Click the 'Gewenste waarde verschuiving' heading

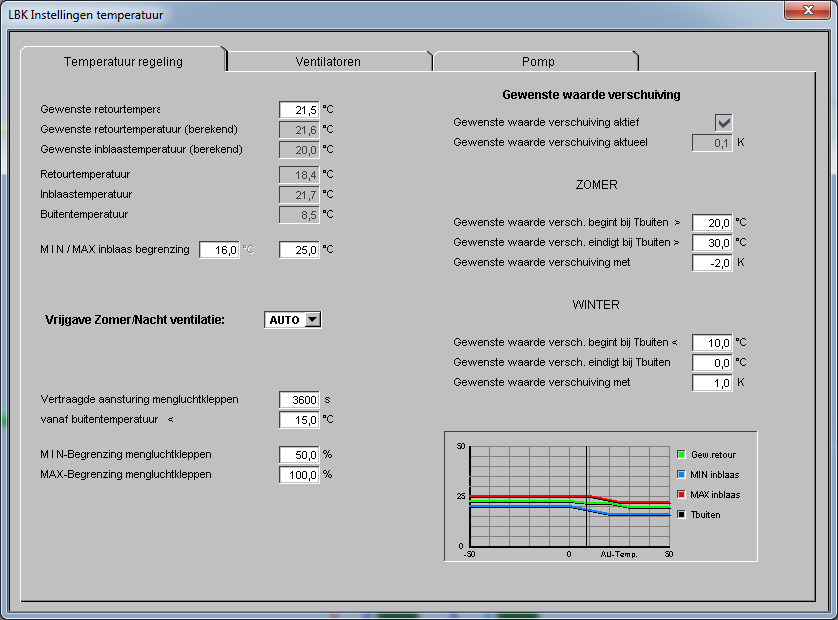591,95
